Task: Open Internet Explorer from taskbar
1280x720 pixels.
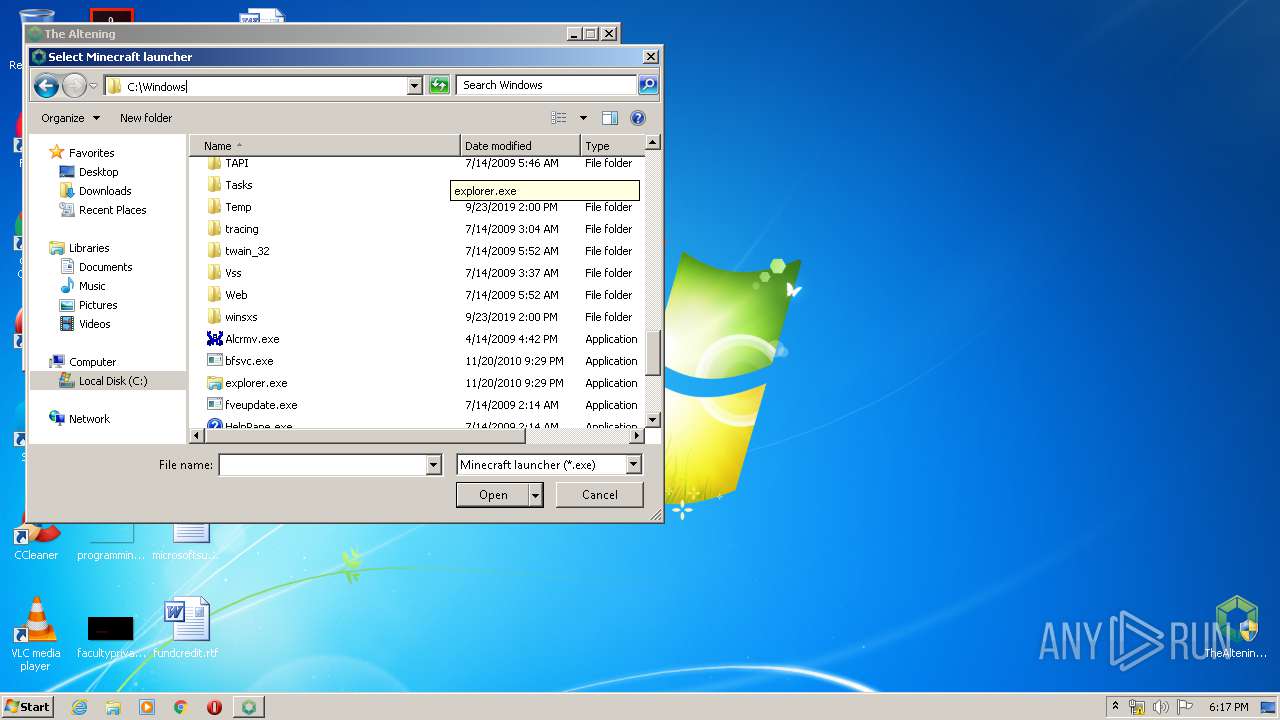Action: click(x=79, y=707)
